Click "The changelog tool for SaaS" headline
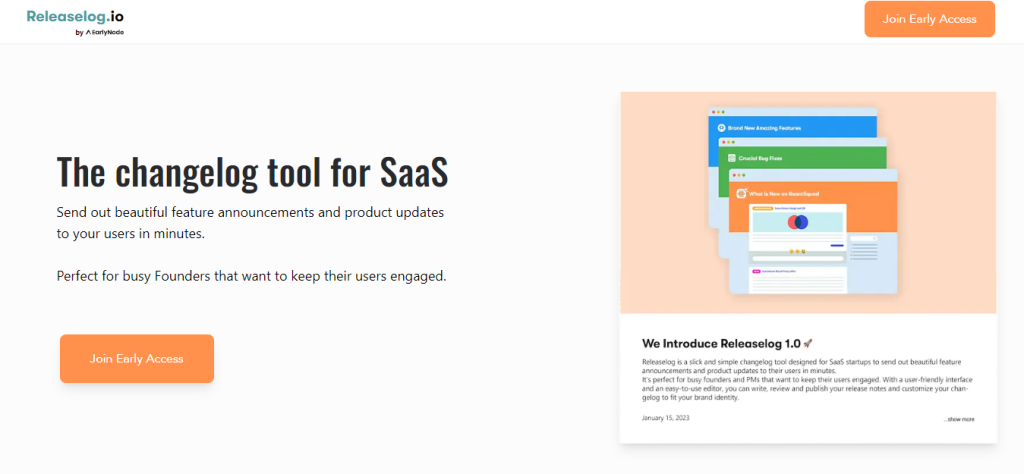This screenshot has height=474, width=1024. pos(252,172)
